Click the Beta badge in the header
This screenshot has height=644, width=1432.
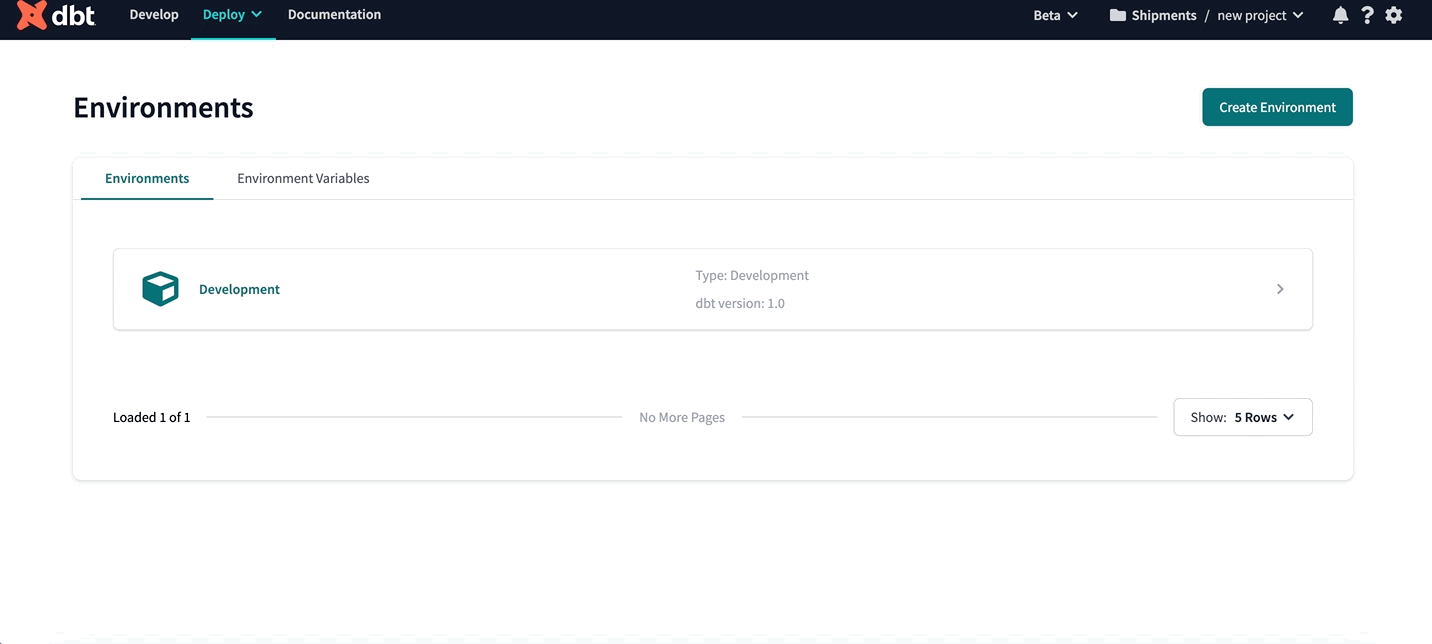(1047, 15)
